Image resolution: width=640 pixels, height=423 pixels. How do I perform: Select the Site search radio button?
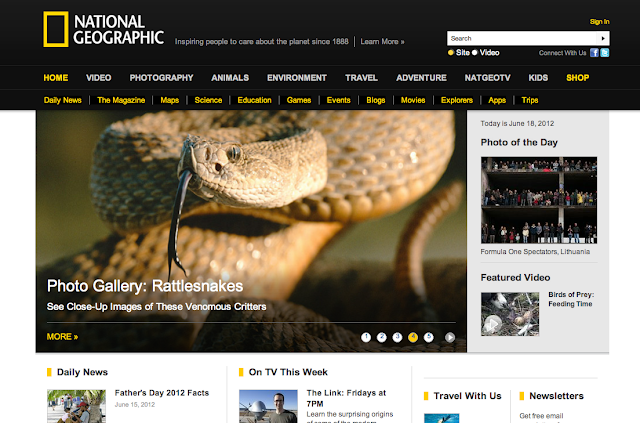451,53
